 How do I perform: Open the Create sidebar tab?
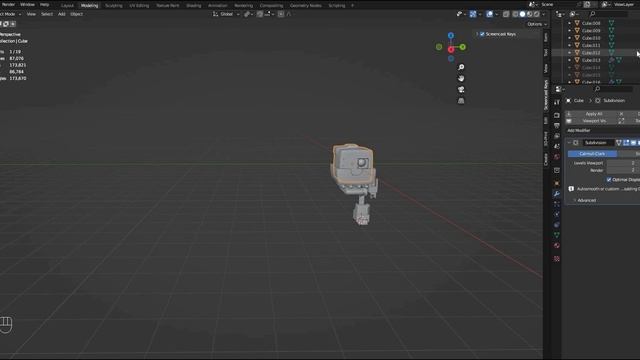(x=546, y=159)
